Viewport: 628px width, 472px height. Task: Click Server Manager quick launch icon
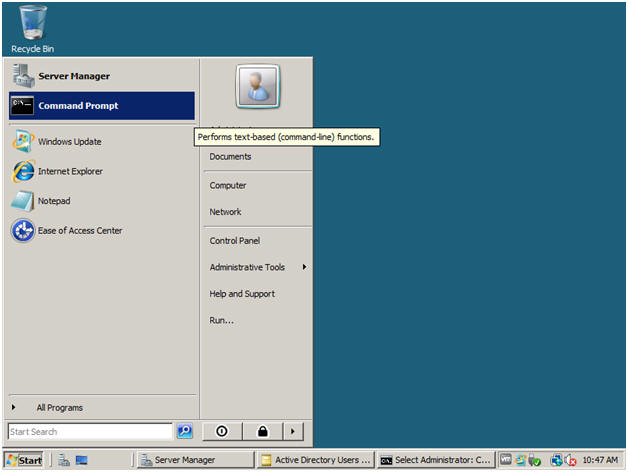point(64,460)
